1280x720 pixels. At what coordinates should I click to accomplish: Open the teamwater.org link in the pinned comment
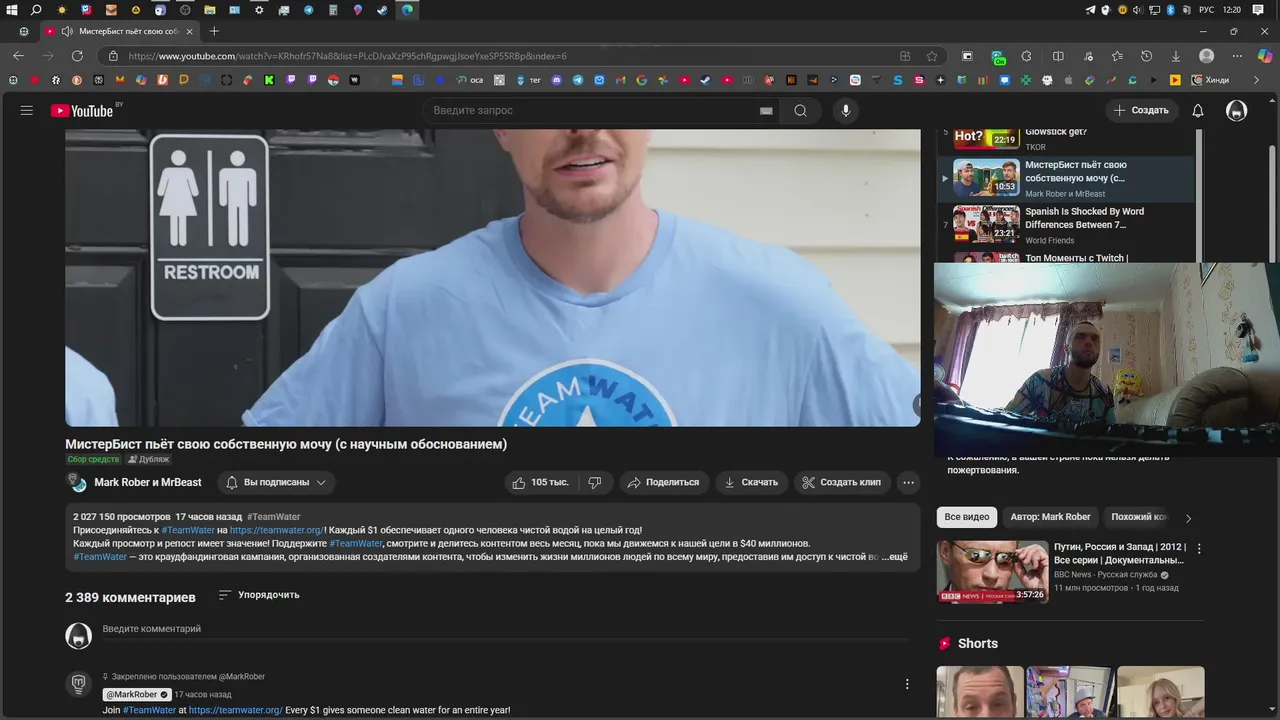(235, 710)
